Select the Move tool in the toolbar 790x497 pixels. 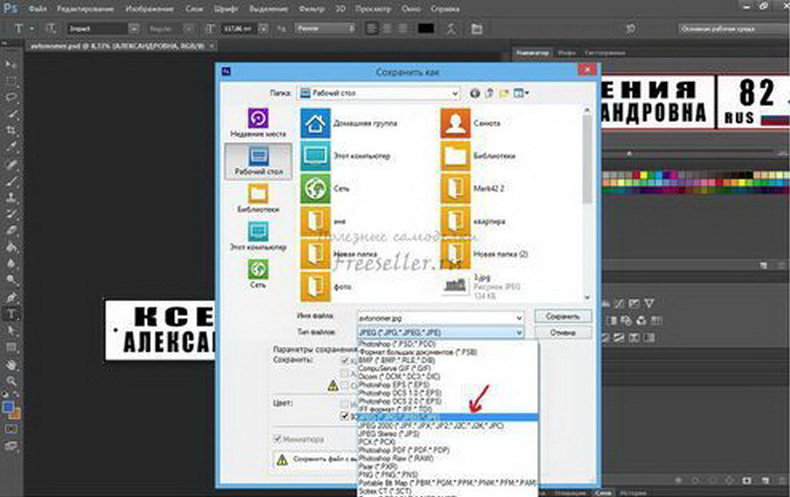click(11, 64)
